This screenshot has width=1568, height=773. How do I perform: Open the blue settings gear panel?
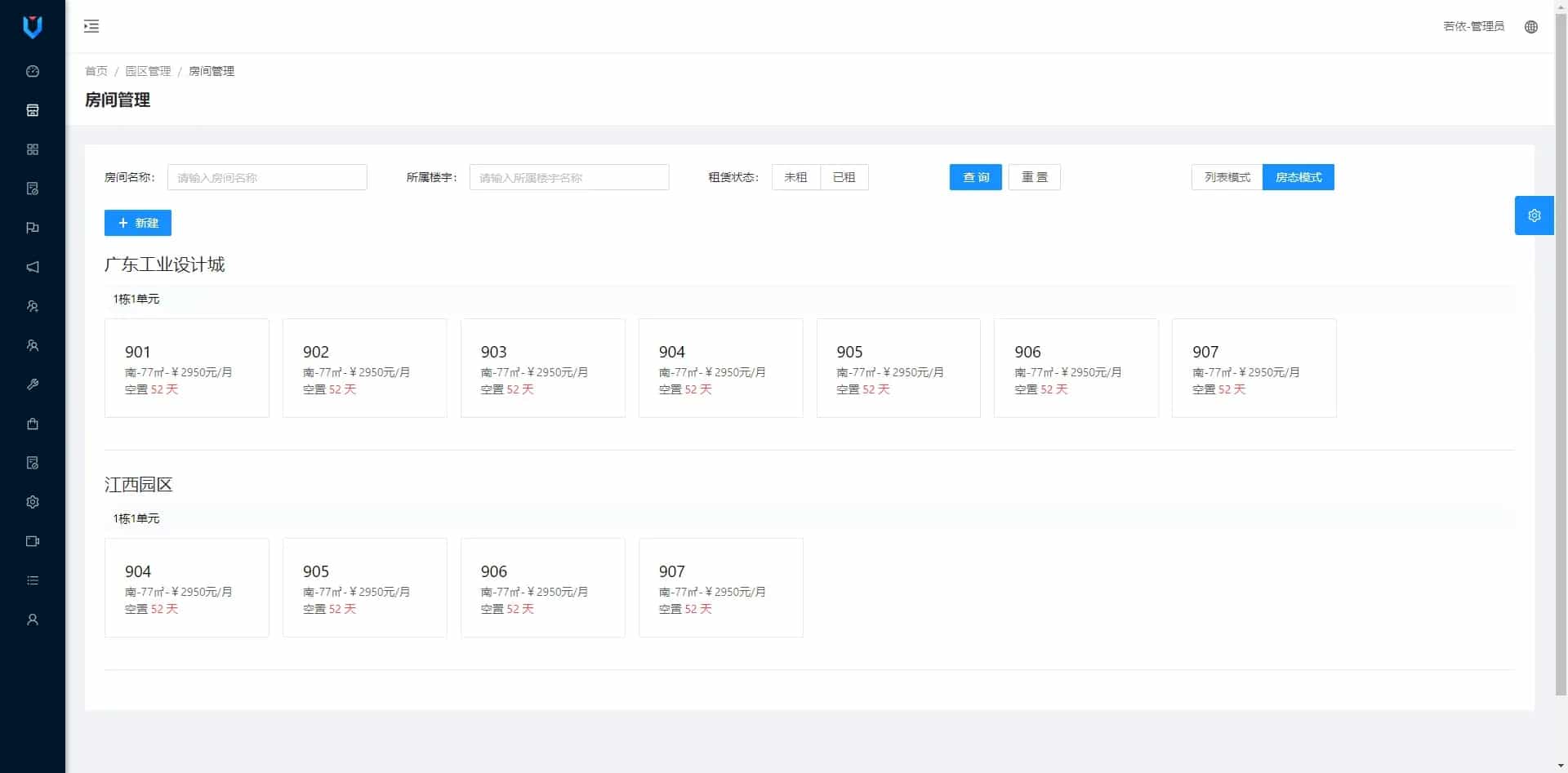tap(1534, 215)
